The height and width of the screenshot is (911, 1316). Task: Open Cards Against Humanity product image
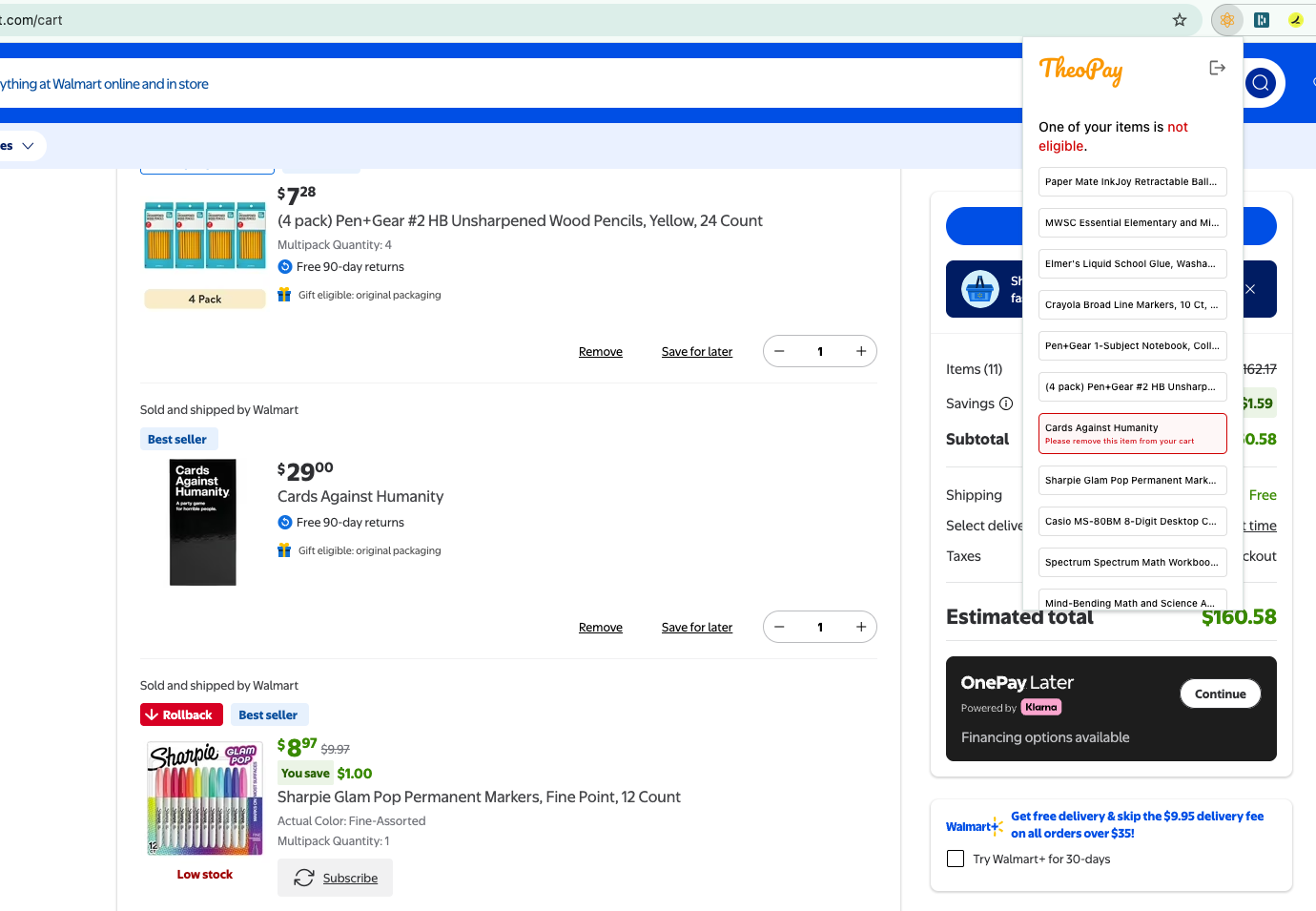point(203,523)
